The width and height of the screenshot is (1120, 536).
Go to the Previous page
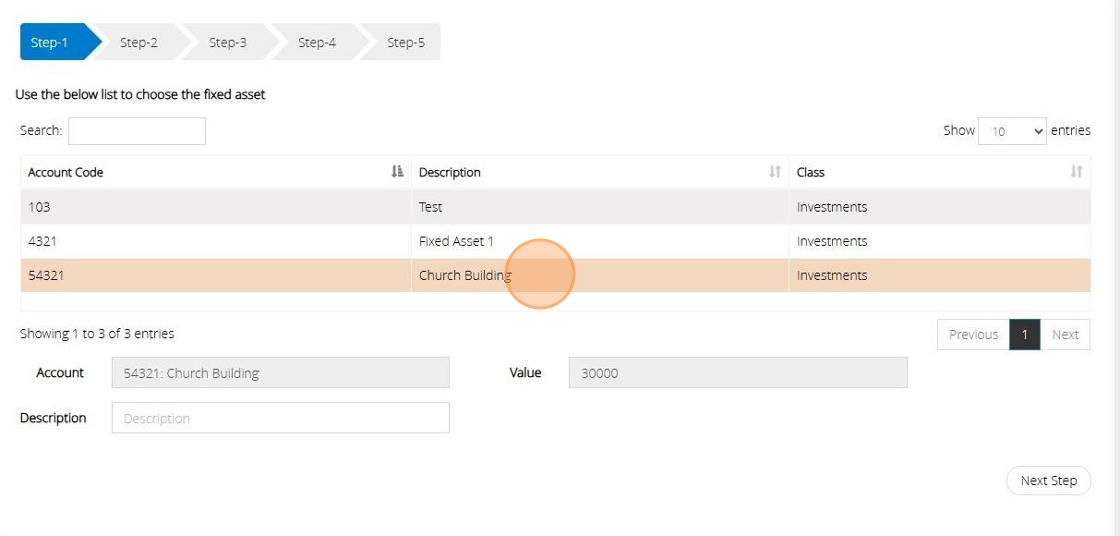pos(973,335)
